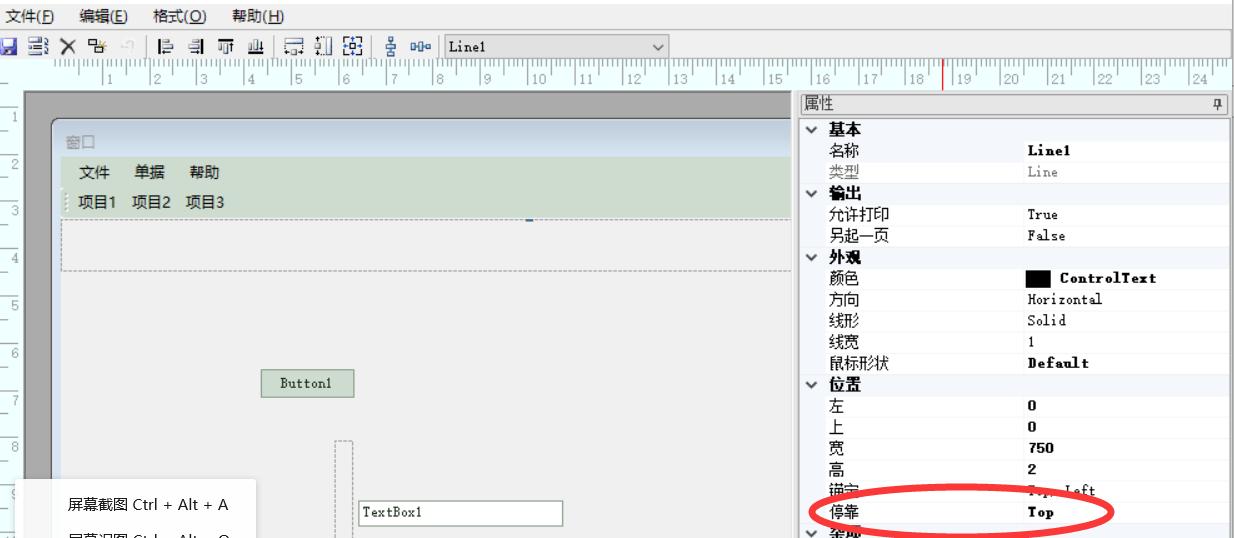
Task: Click the TextBox1 field on form
Action: 460,512
